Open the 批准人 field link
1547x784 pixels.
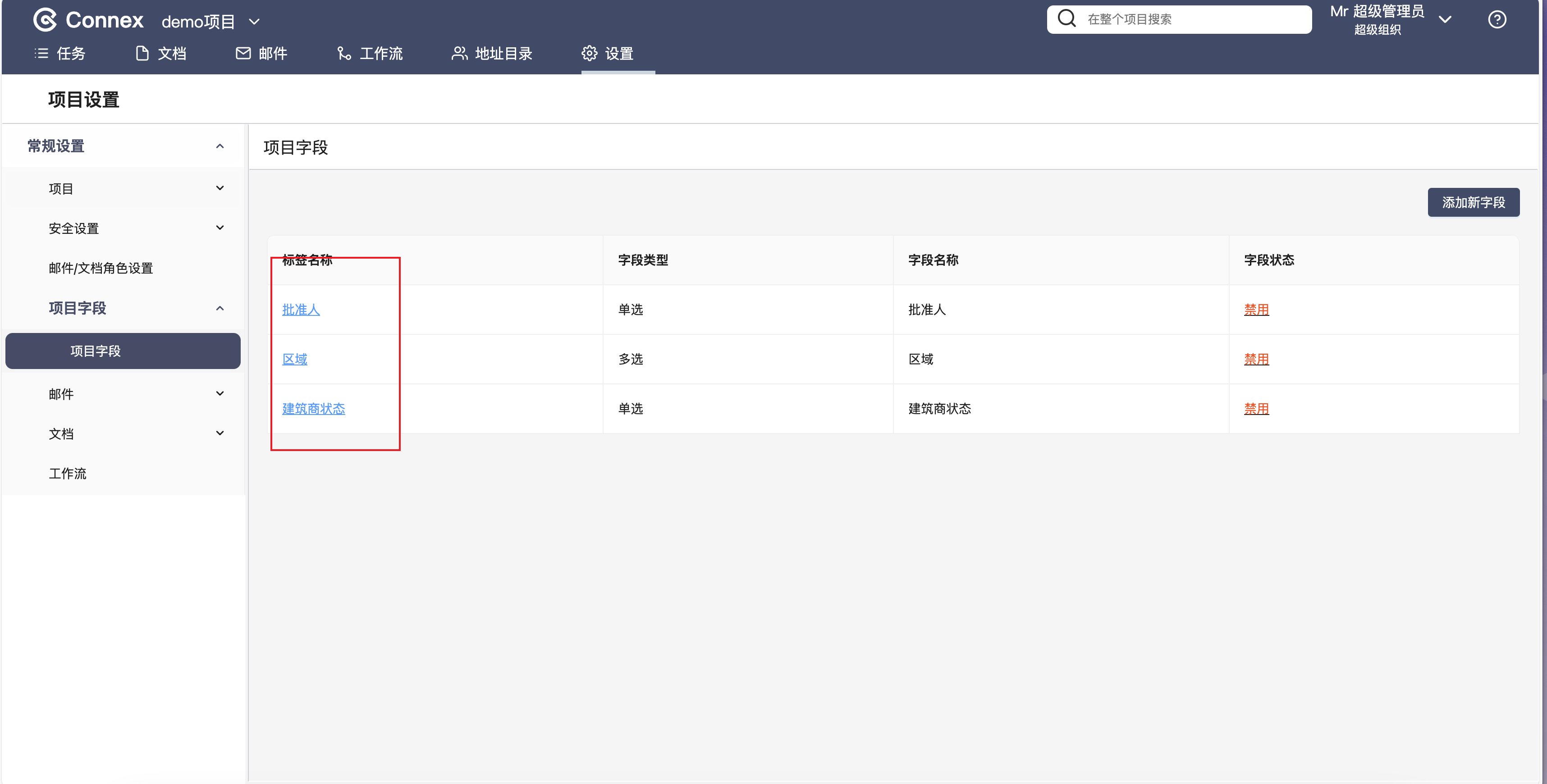[x=301, y=310]
